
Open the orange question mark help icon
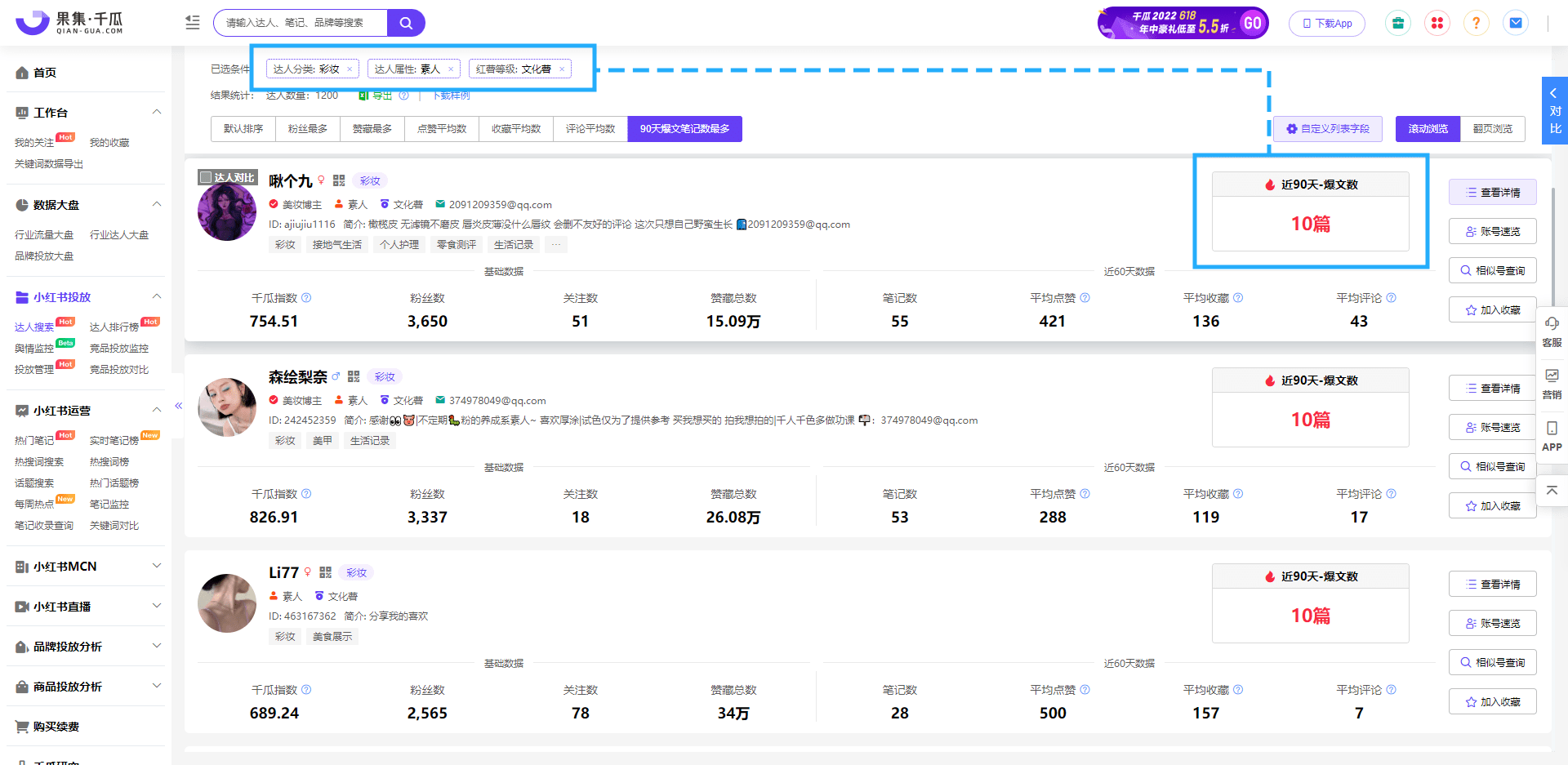[x=1476, y=23]
